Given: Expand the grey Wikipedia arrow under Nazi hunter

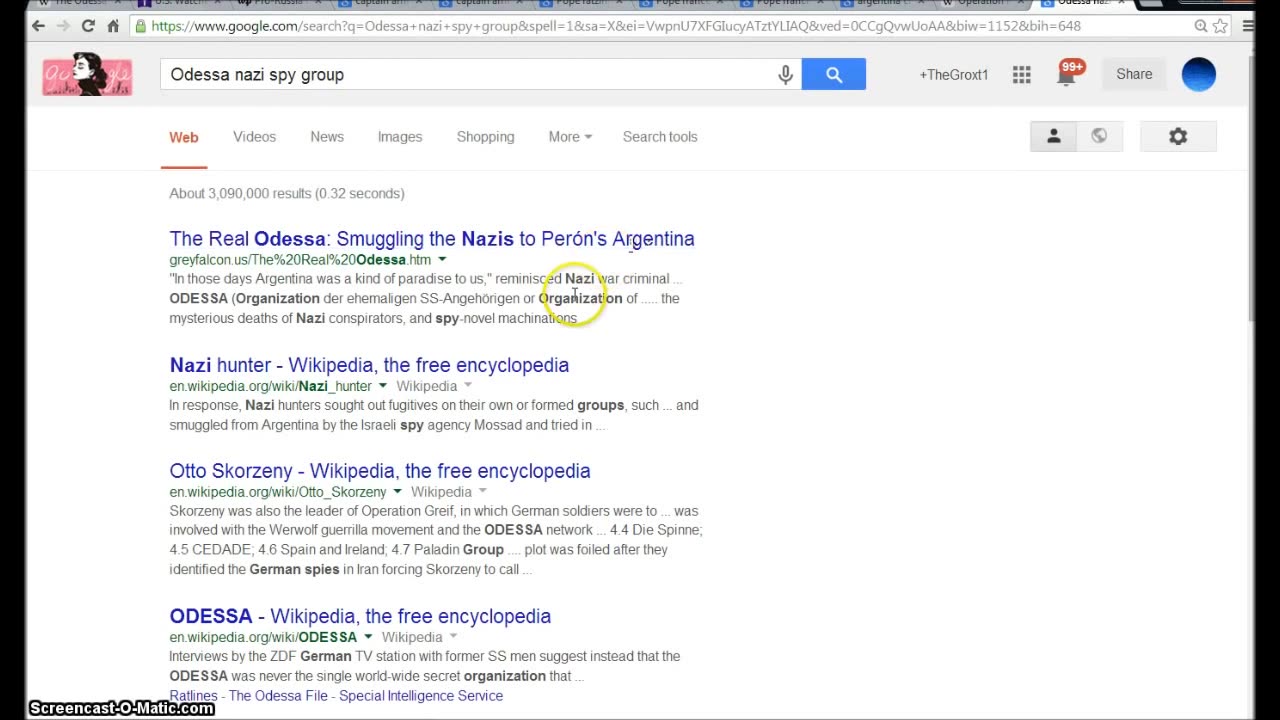Looking at the screenshot, I should pos(467,386).
